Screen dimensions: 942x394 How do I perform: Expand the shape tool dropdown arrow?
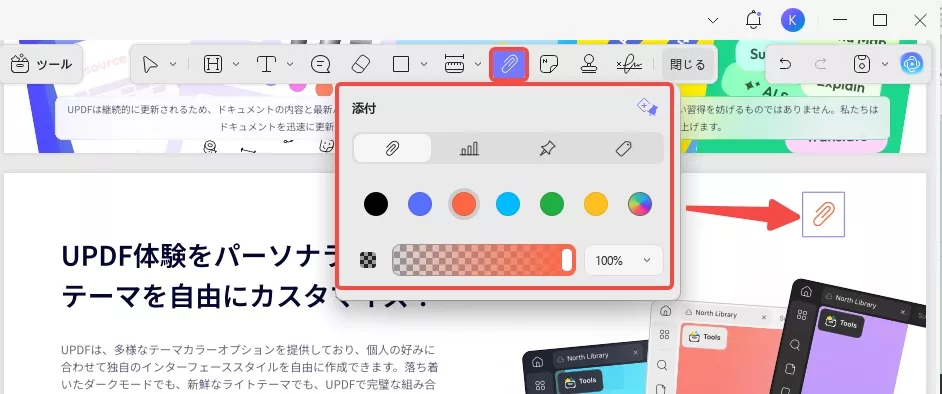point(424,64)
